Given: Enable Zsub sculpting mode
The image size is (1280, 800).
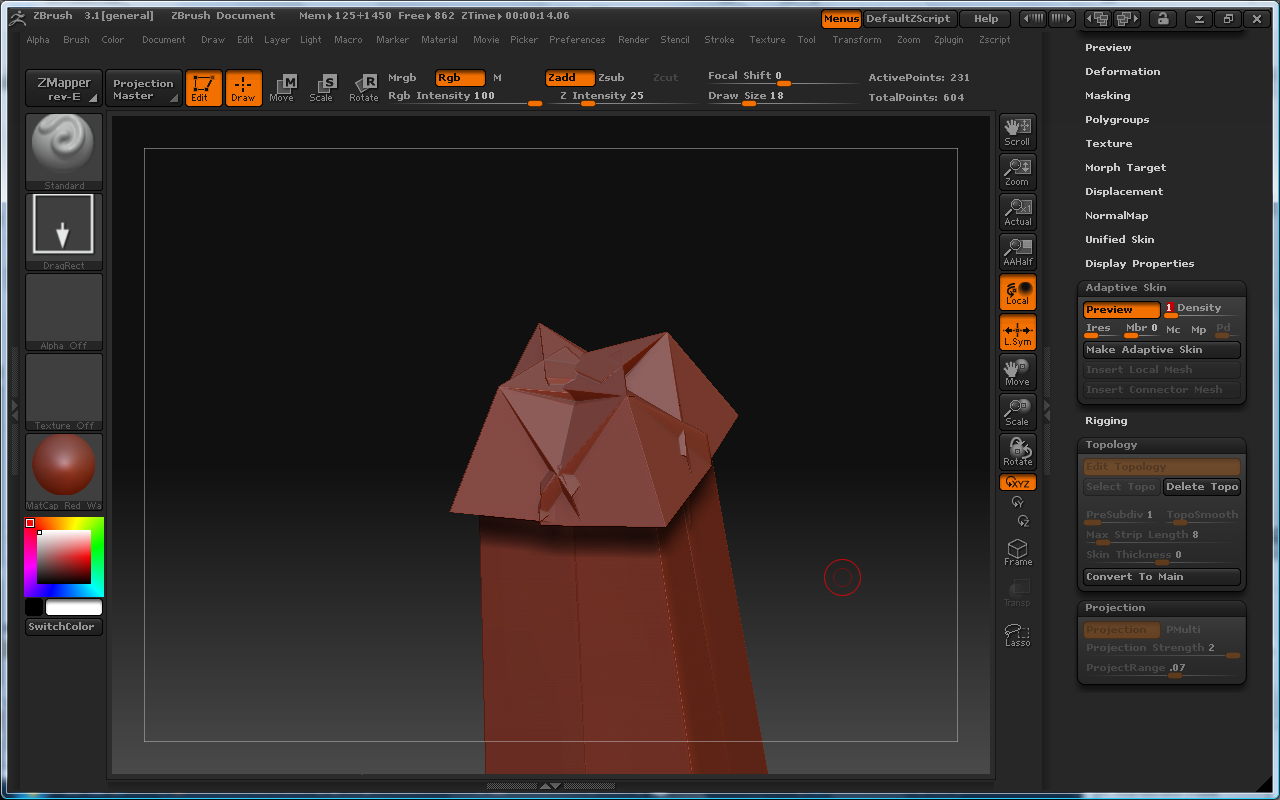Looking at the screenshot, I should point(611,78).
